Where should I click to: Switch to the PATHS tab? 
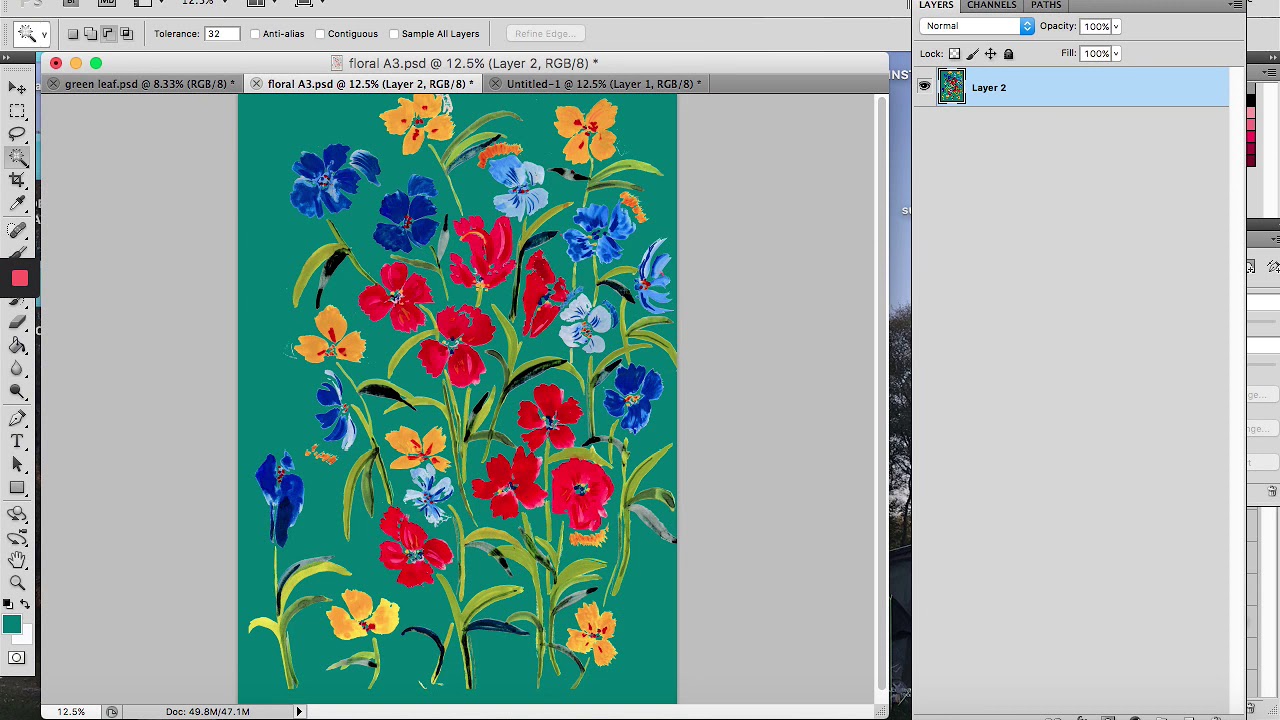1046,5
